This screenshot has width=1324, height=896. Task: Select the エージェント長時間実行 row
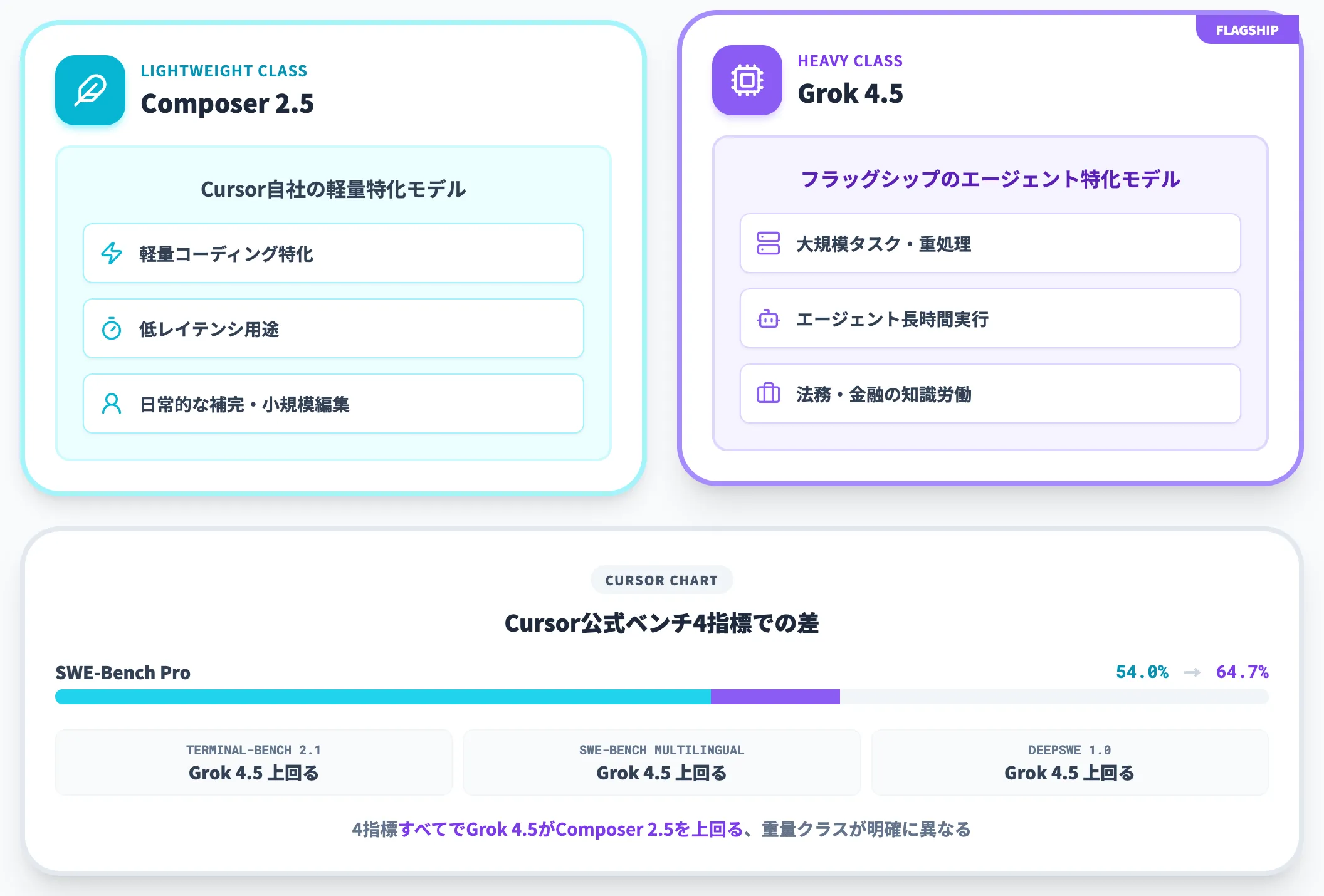990,318
